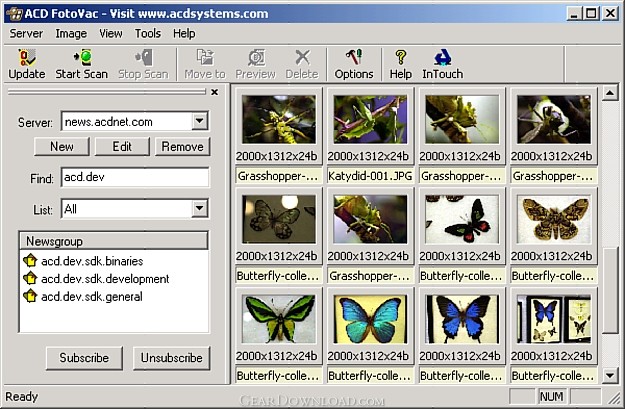The height and width of the screenshot is (409, 625).
Task: Click the Katydid-001.JPG file name label
Action: (370, 176)
